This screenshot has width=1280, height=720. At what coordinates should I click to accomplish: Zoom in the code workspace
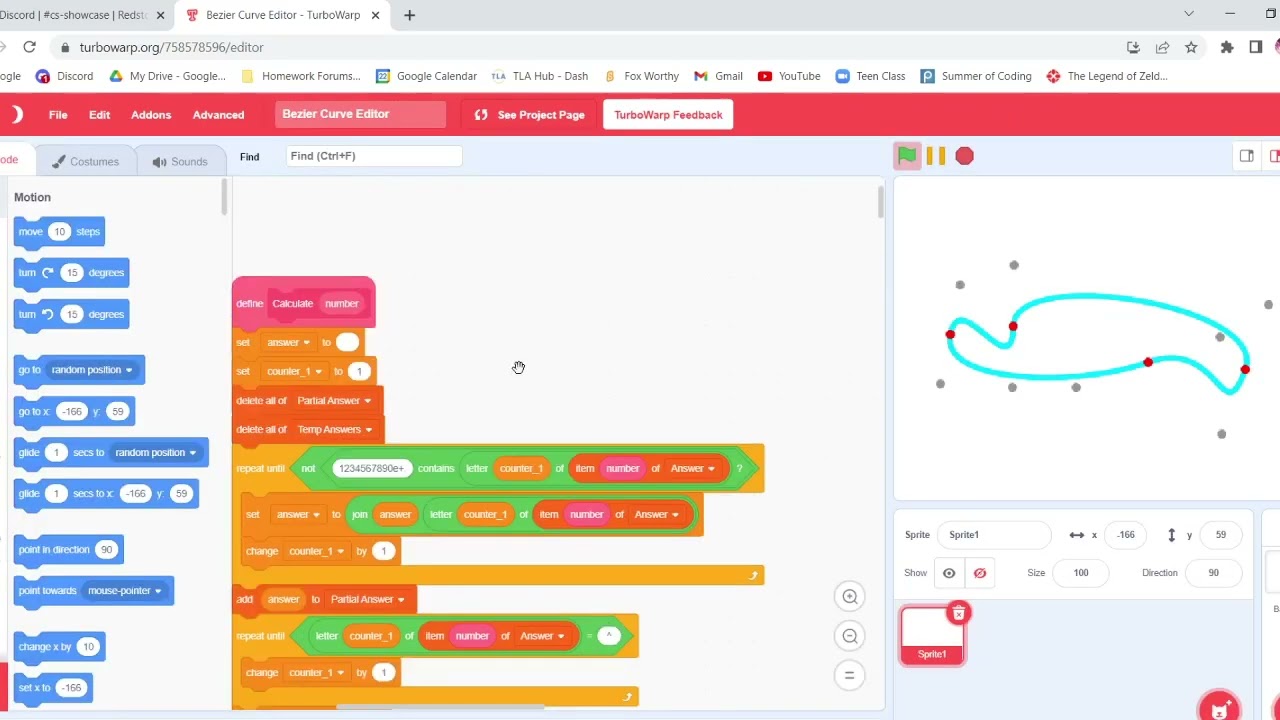850,597
